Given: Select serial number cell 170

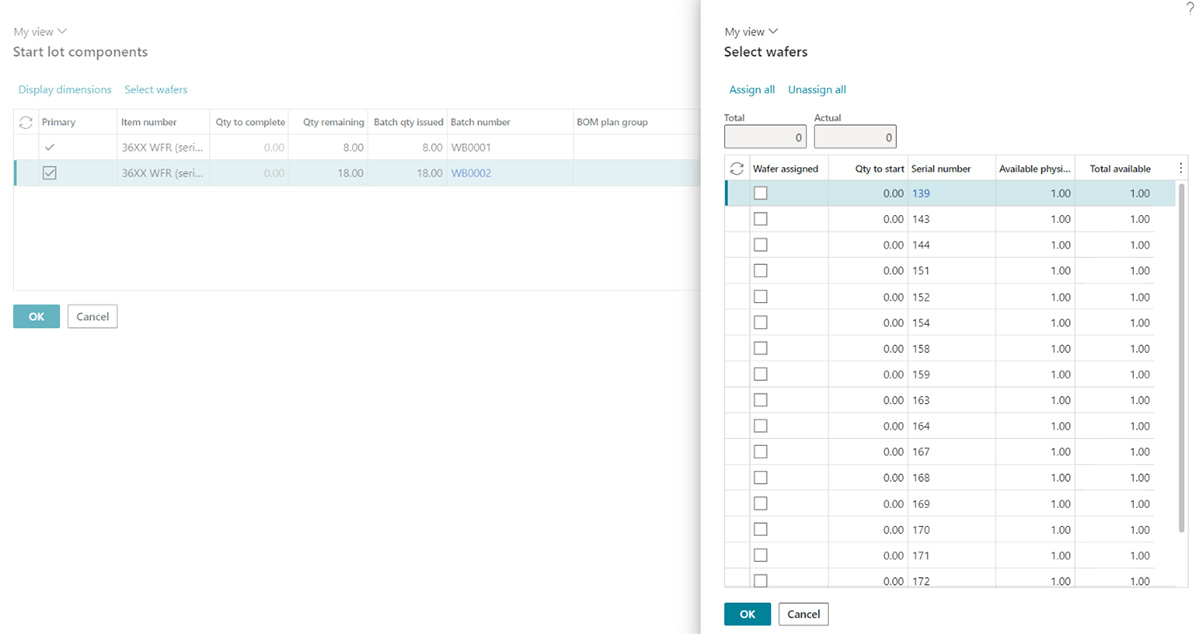Looking at the screenshot, I should tap(951, 530).
